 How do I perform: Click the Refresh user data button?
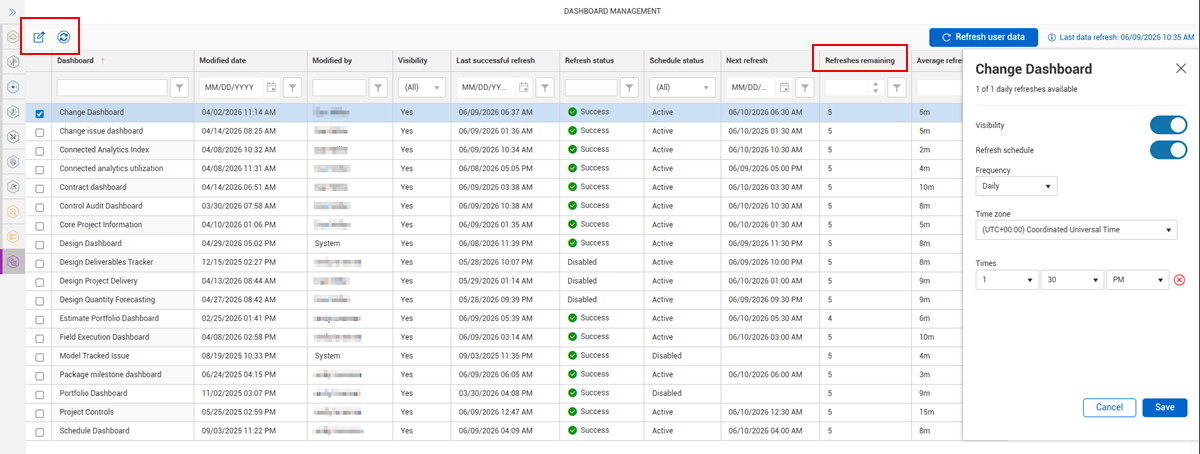(x=983, y=37)
